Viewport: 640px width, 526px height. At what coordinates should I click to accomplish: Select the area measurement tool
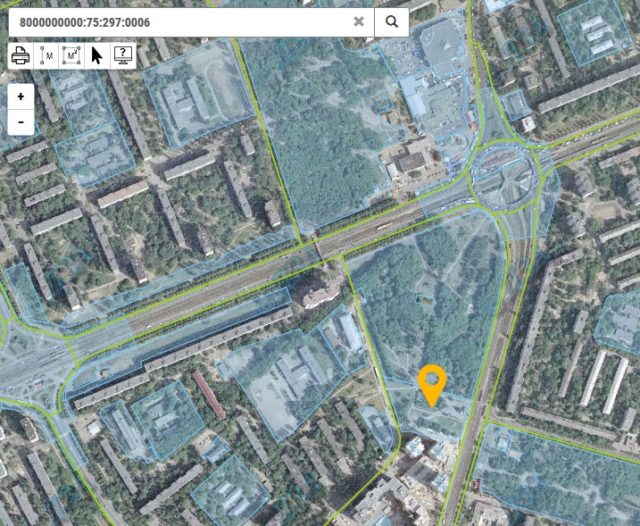[x=71, y=56]
